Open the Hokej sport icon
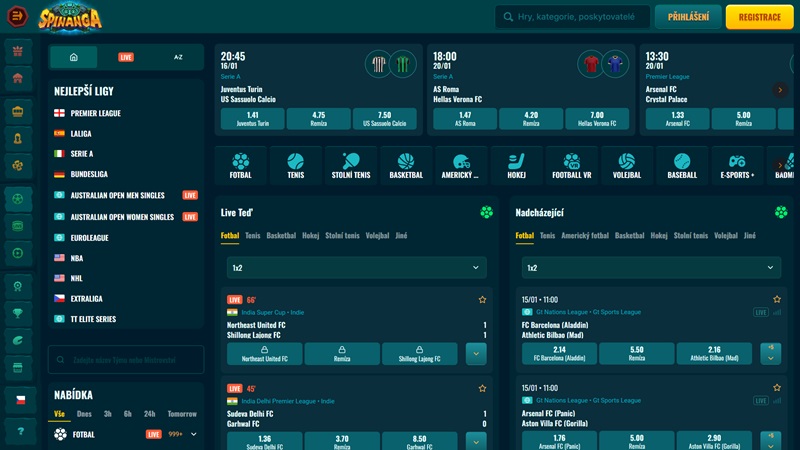800x450 pixels. click(516, 165)
